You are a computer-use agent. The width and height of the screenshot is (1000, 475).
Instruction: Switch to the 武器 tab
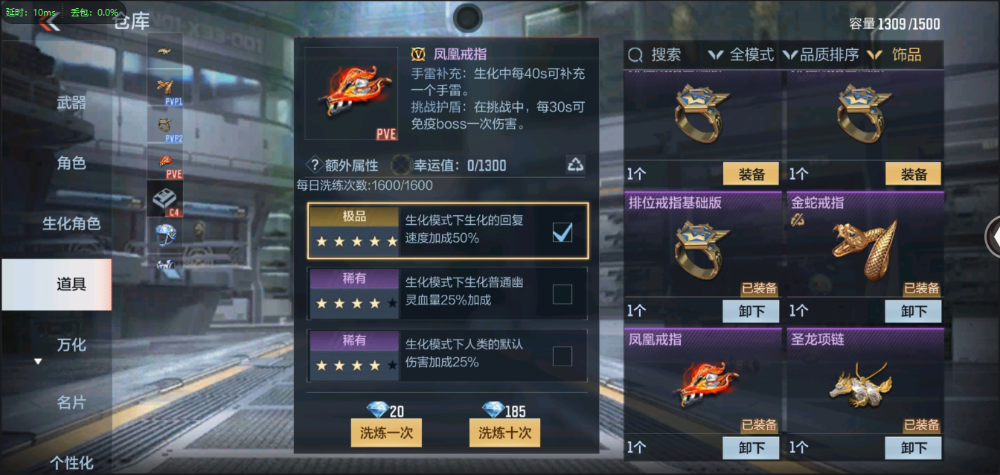71,102
